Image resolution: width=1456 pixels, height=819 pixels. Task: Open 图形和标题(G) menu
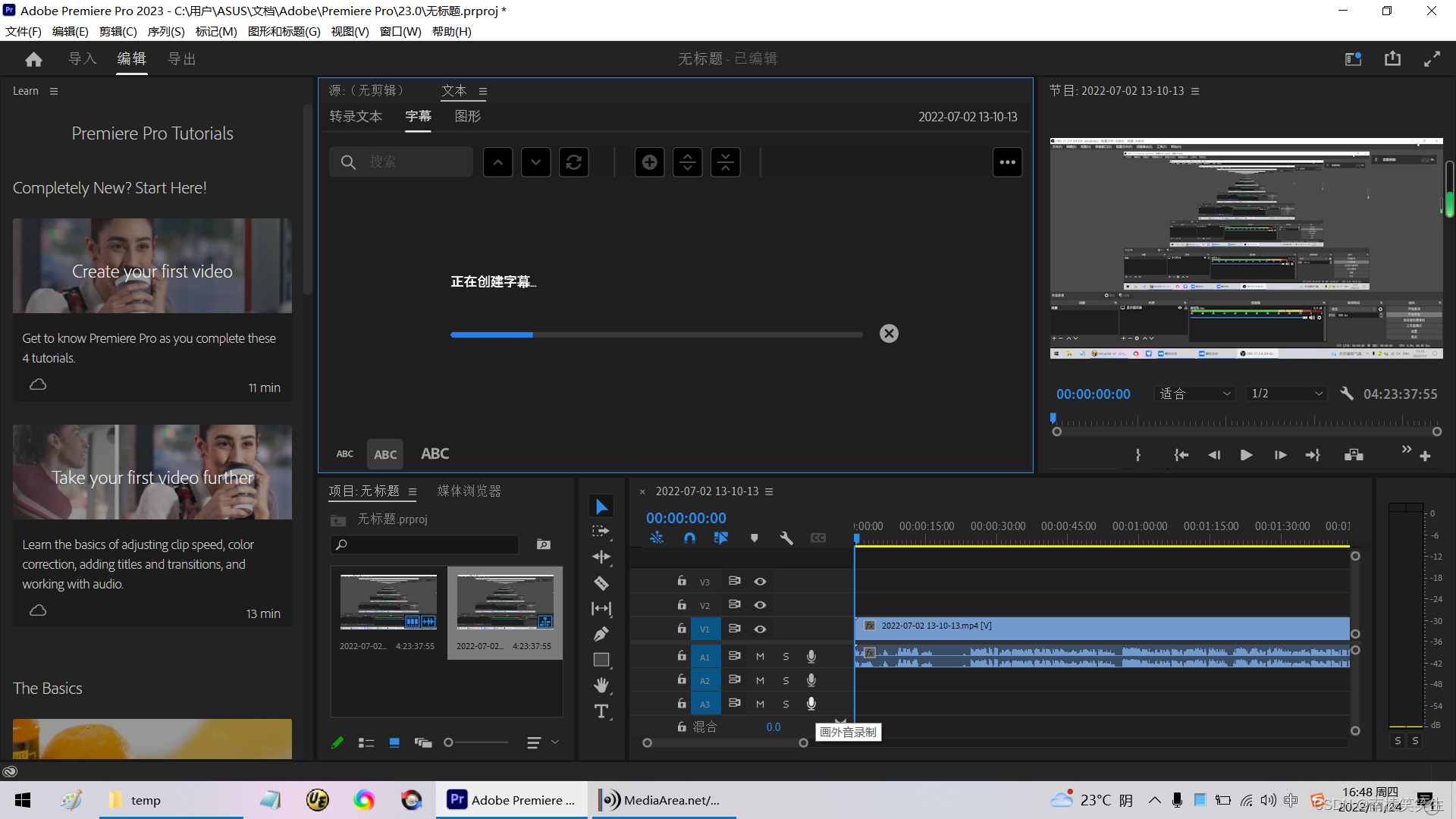tap(284, 32)
